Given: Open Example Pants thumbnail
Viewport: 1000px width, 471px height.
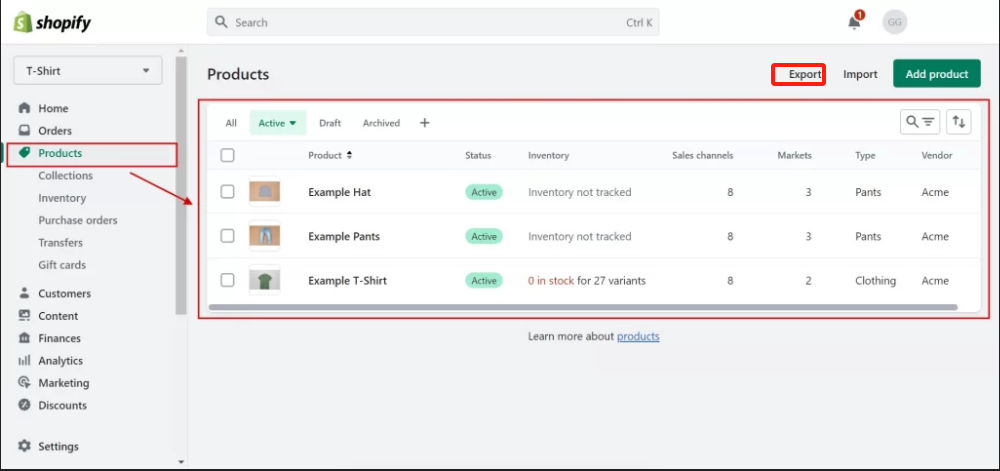Looking at the screenshot, I should coord(265,236).
